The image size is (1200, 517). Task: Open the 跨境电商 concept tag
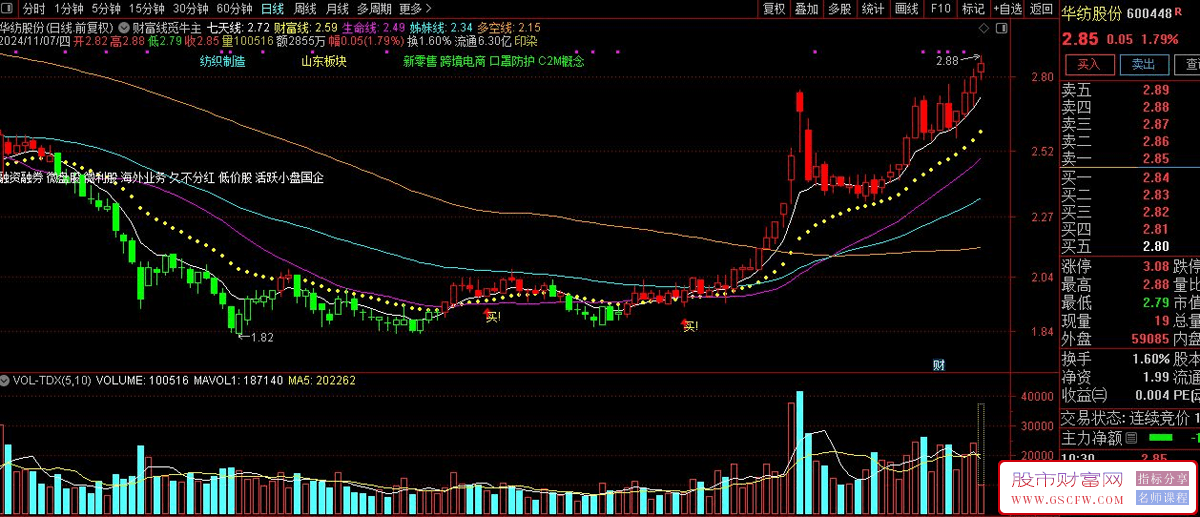tap(463, 61)
